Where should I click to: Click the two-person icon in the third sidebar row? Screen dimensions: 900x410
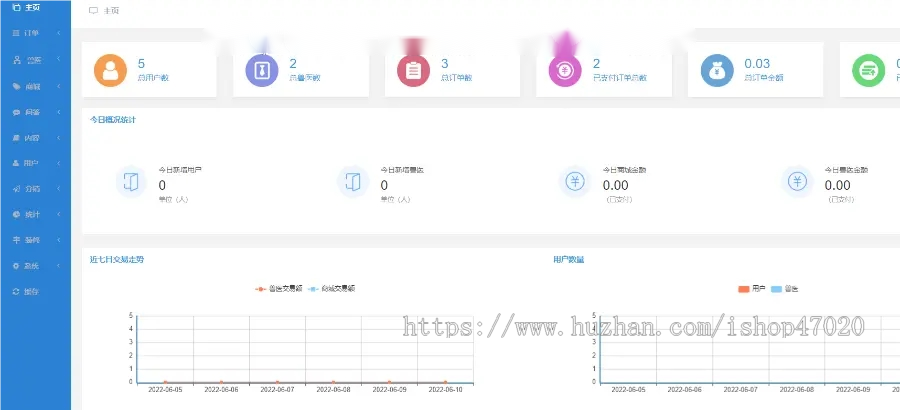[x=16, y=60]
